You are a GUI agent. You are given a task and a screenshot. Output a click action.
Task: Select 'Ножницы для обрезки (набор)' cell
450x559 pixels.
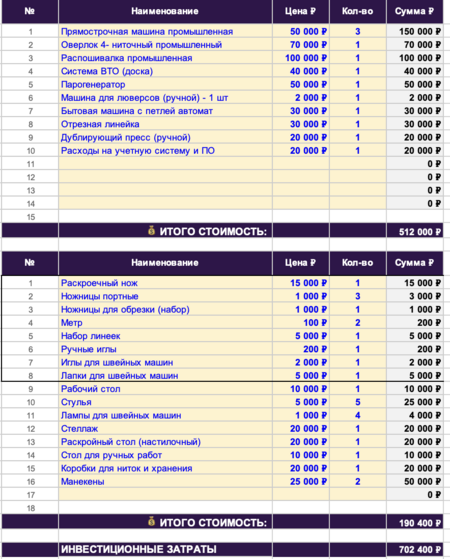[x=165, y=309]
